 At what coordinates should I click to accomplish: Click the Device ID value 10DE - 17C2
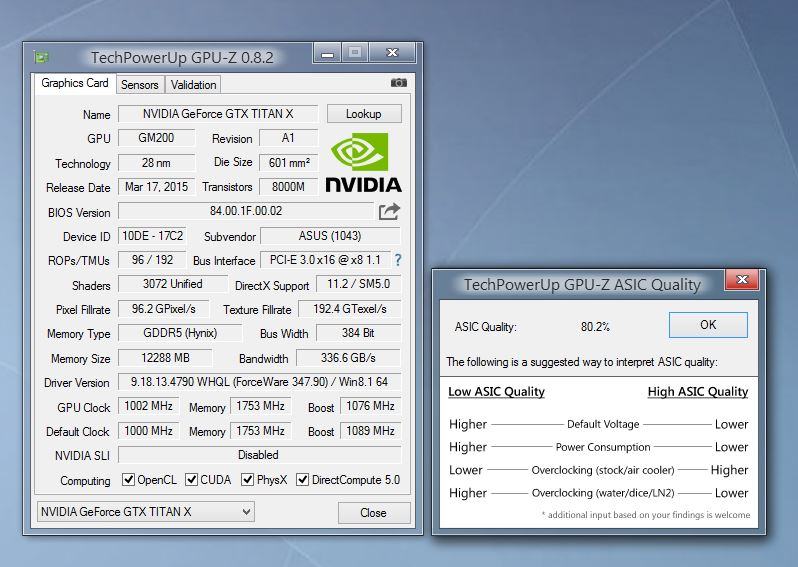point(152,236)
